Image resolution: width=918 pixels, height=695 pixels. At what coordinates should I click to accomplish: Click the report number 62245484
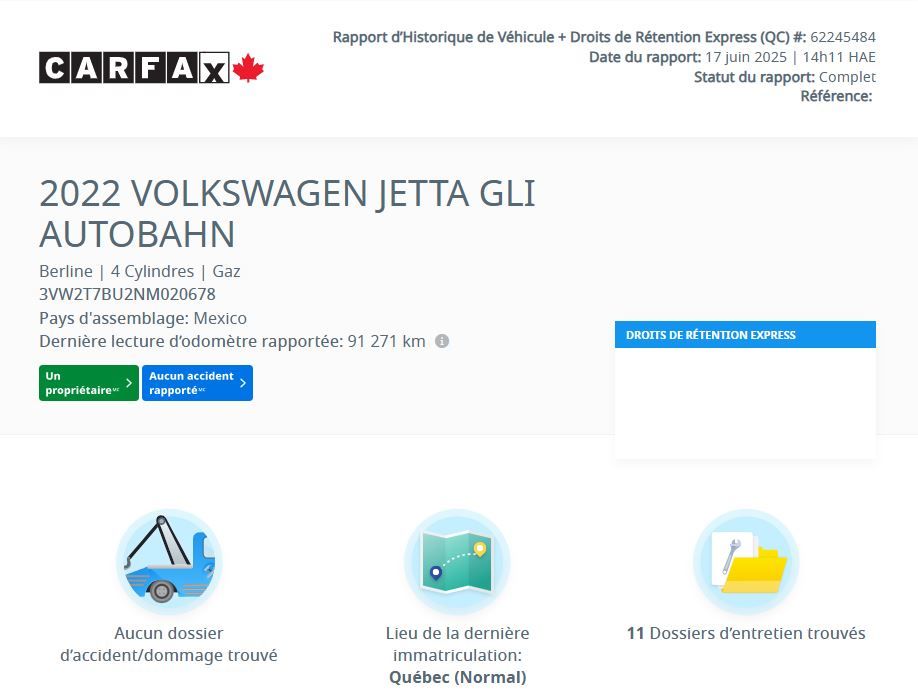[843, 37]
